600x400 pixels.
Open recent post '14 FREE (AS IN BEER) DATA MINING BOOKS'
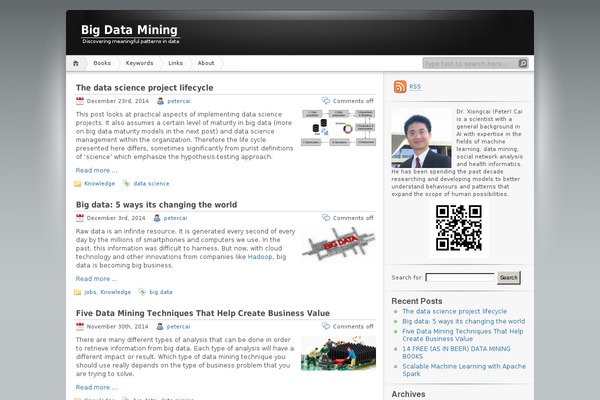pyautogui.click(x=456, y=353)
